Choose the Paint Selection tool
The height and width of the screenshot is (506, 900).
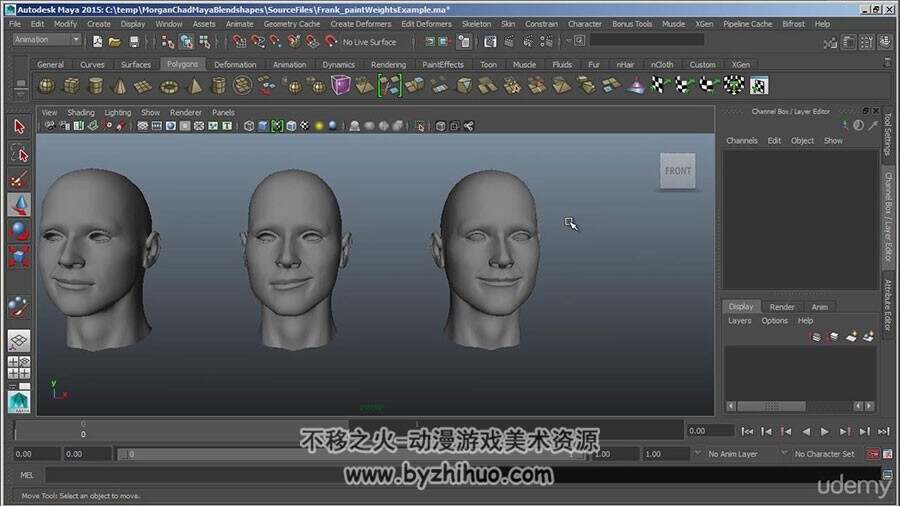(x=19, y=180)
